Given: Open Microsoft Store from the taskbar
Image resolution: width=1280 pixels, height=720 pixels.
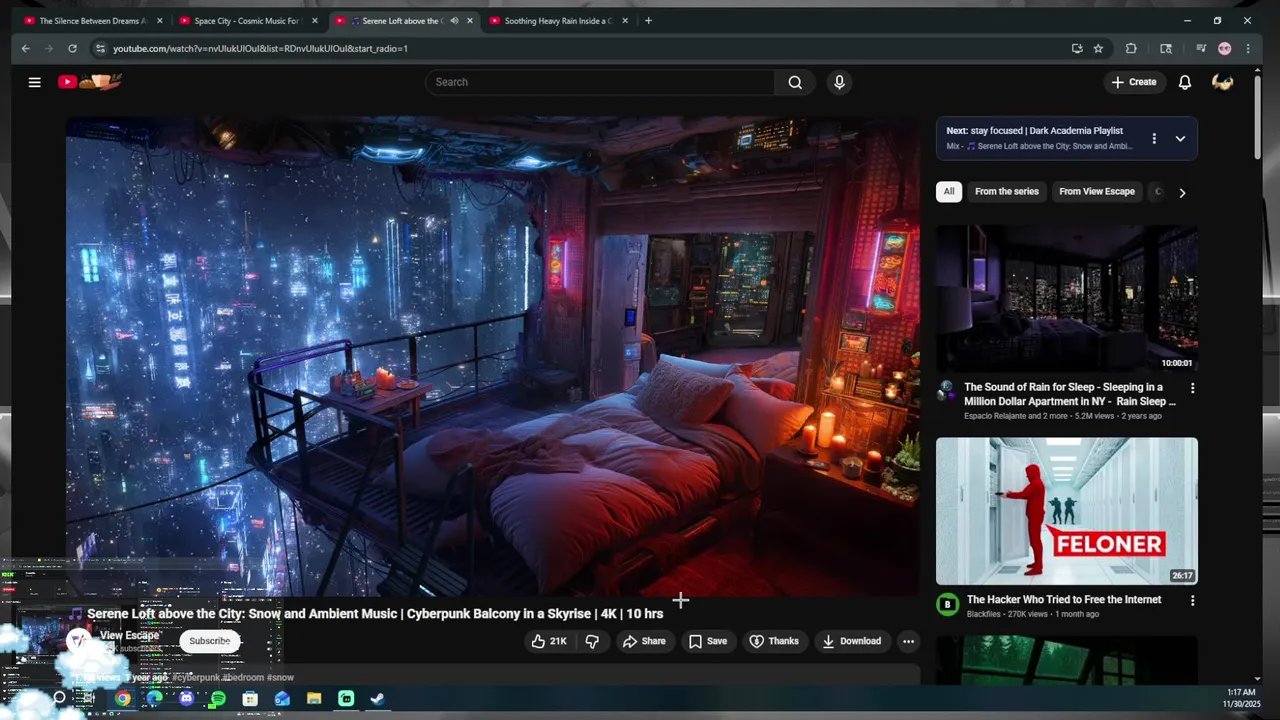Looking at the screenshot, I should pyautogui.click(x=250, y=699).
